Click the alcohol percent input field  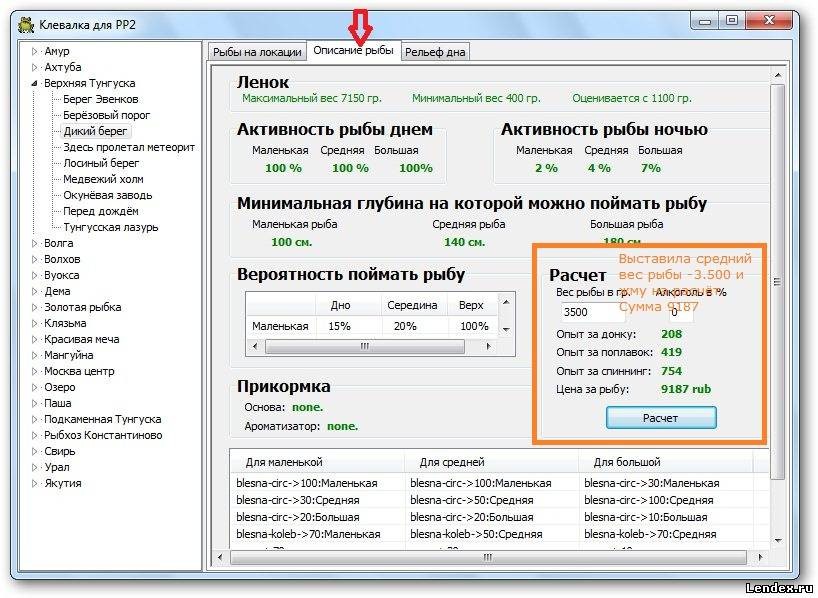(x=681, y=312)
